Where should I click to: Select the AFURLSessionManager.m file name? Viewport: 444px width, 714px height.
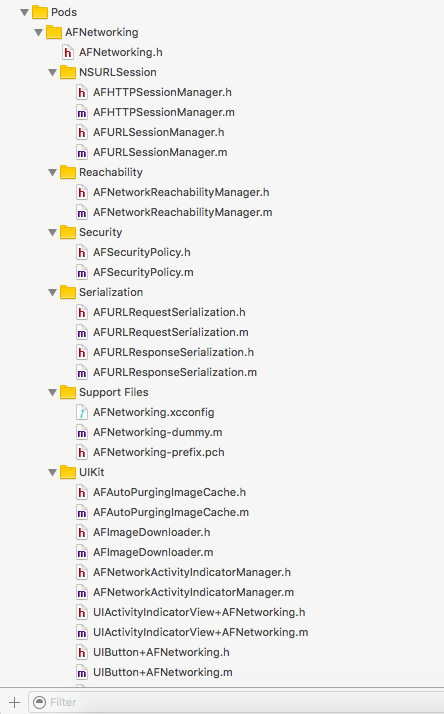coord(160,153)
